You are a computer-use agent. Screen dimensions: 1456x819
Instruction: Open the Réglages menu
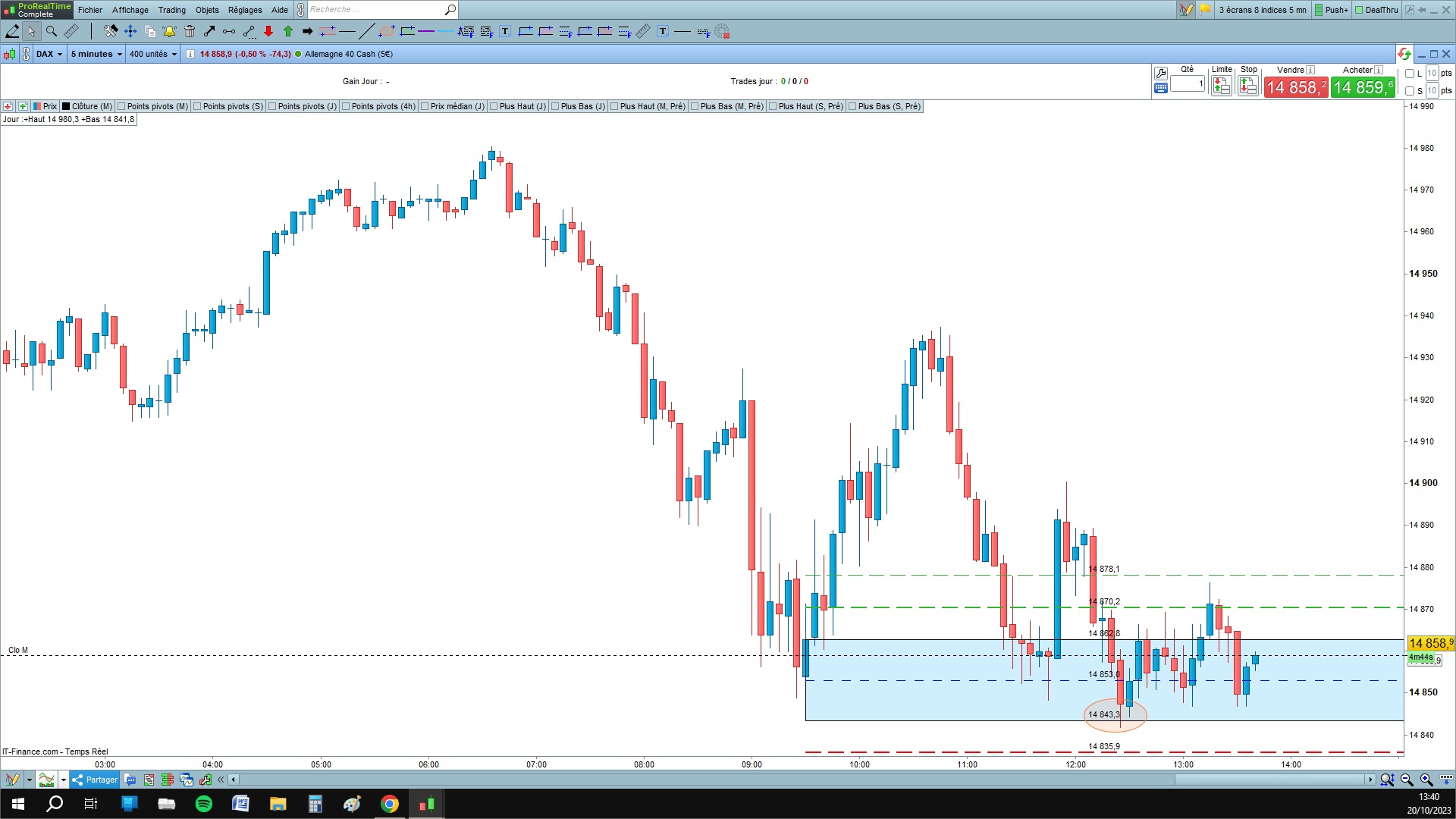[245, 10]
